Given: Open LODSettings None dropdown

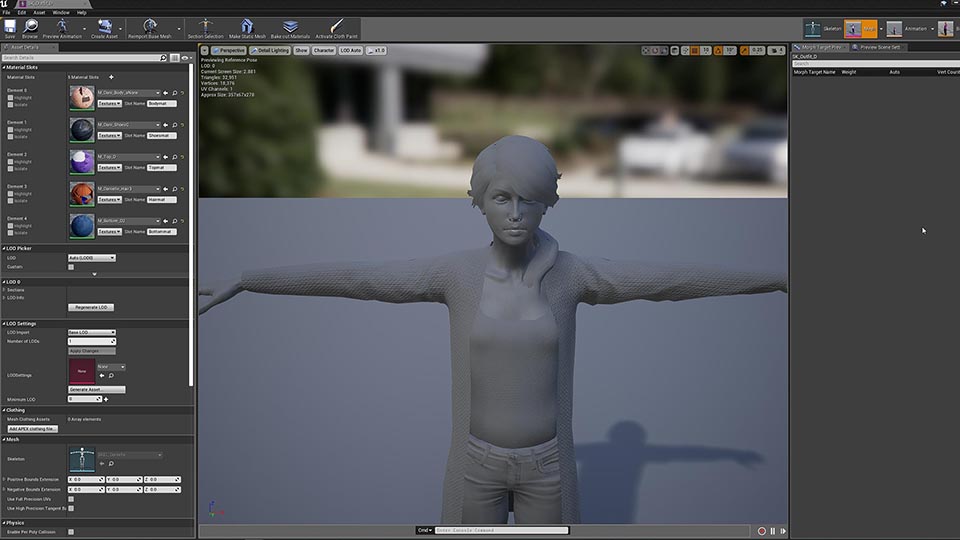Looking at the screenshot, I should tap(111, 367).
